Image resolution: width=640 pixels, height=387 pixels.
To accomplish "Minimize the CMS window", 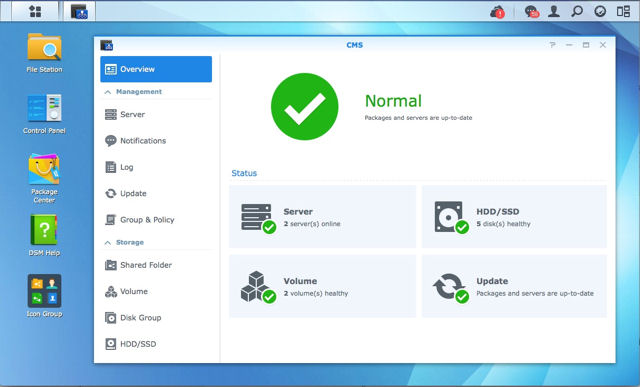I will (569, 45).
